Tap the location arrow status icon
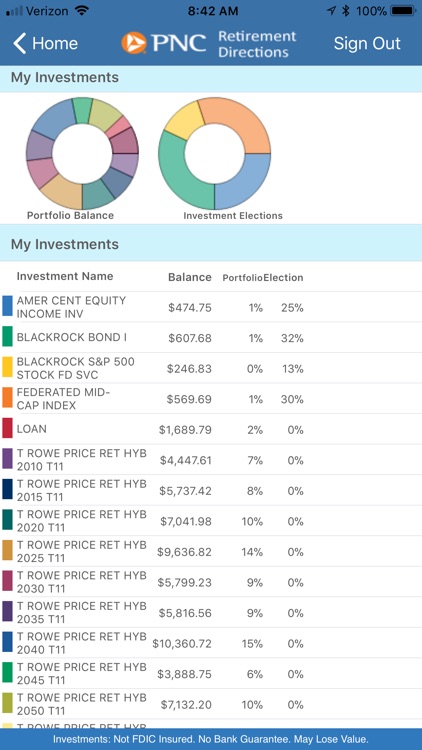 [331, 11]
